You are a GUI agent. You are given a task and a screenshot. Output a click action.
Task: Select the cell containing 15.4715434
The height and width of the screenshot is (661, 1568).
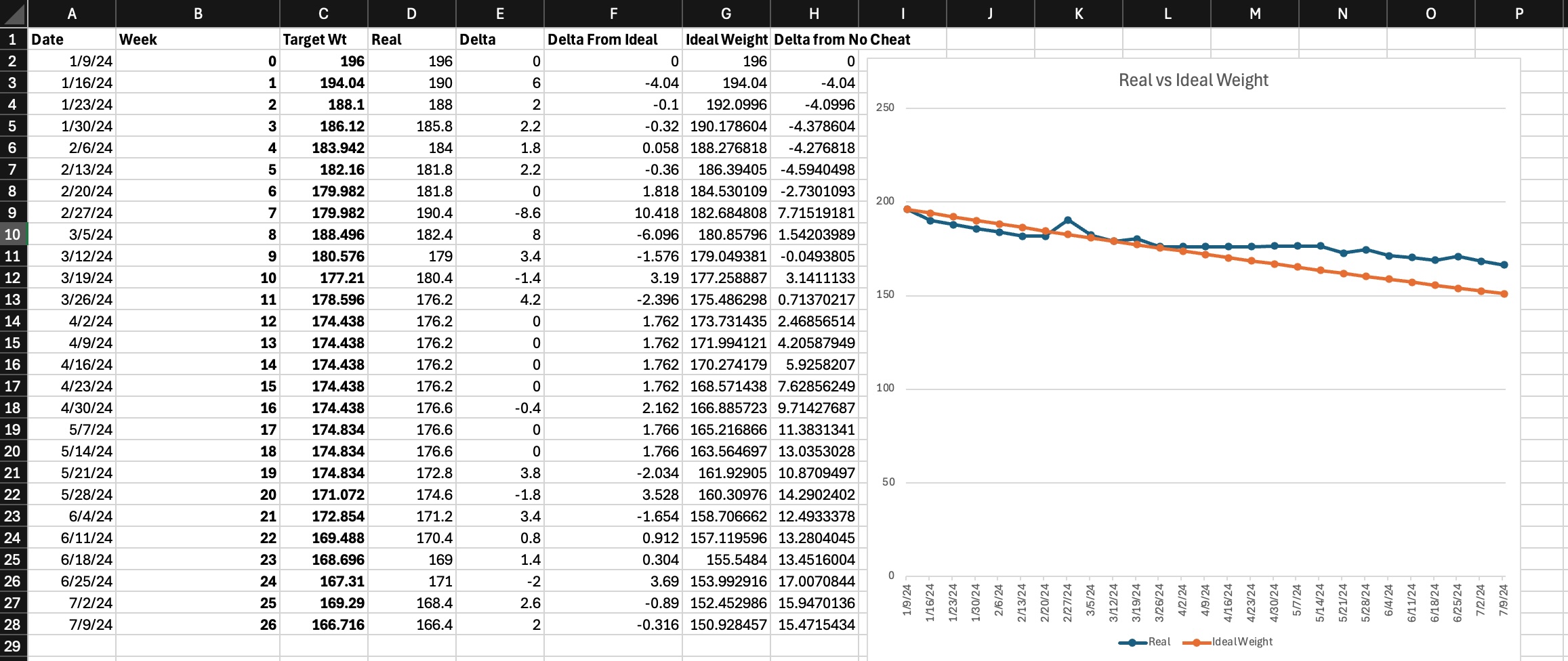point(814,624)
